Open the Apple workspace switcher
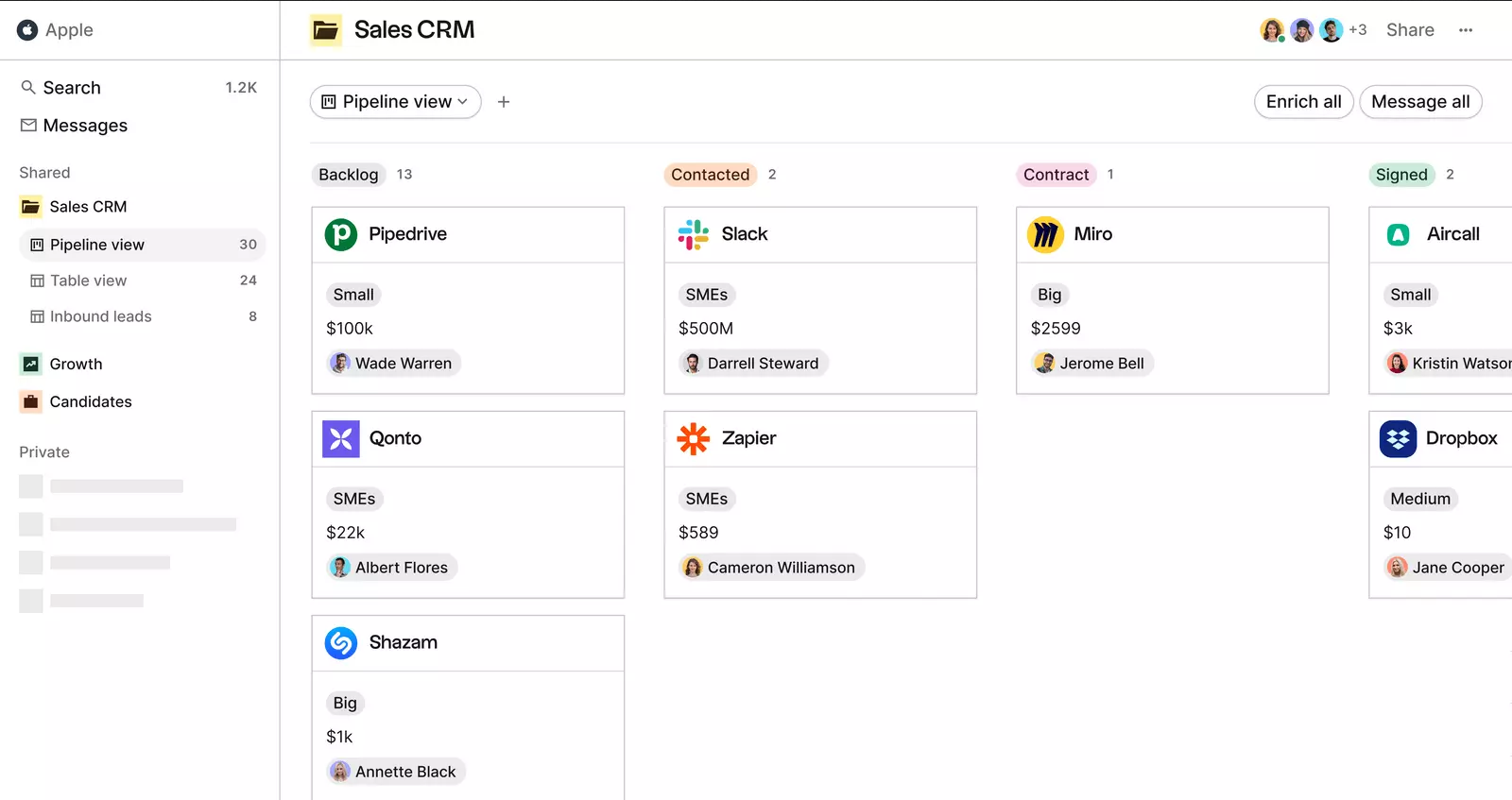This screenshot has width=1512, height=800. click(x=56, y=30)
